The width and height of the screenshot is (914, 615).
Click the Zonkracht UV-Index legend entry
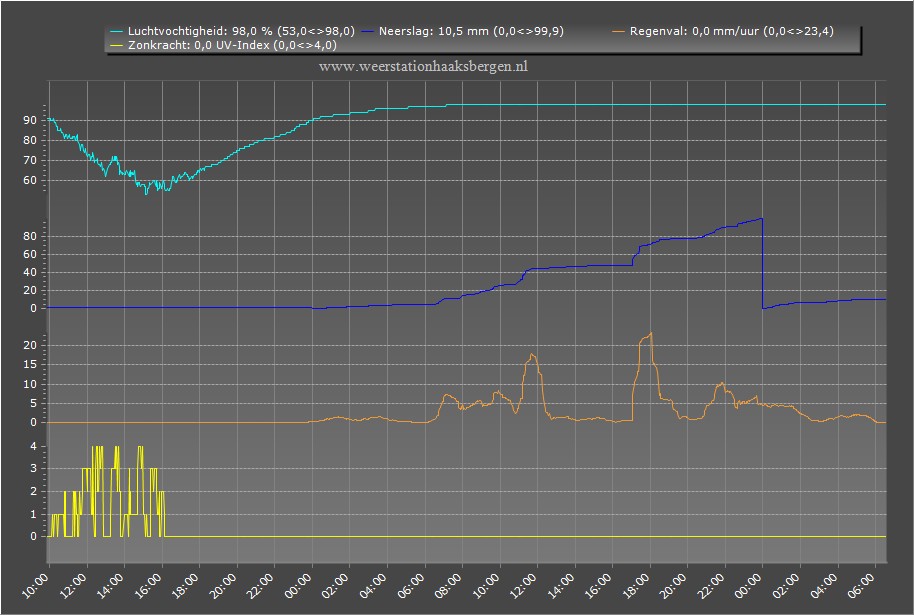point(223,45)
